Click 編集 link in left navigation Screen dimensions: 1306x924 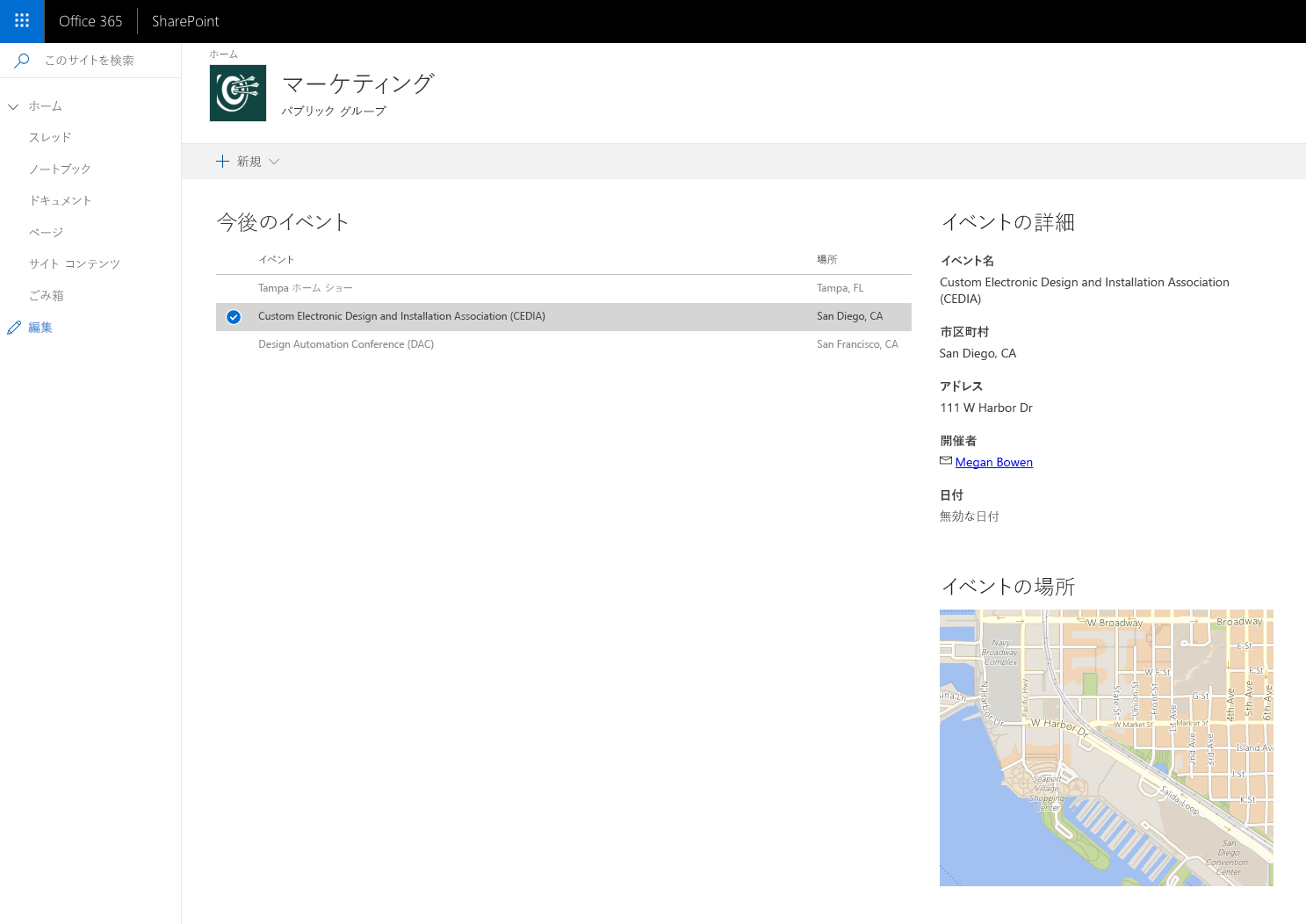pyautogui.click(x=40, y=328)
